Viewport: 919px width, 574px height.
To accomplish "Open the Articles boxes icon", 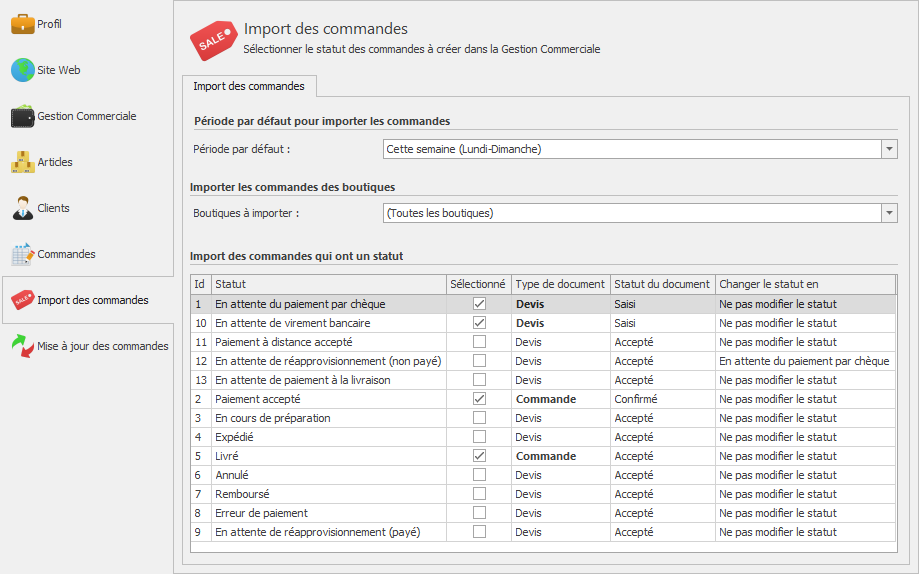I will (22, 162).
